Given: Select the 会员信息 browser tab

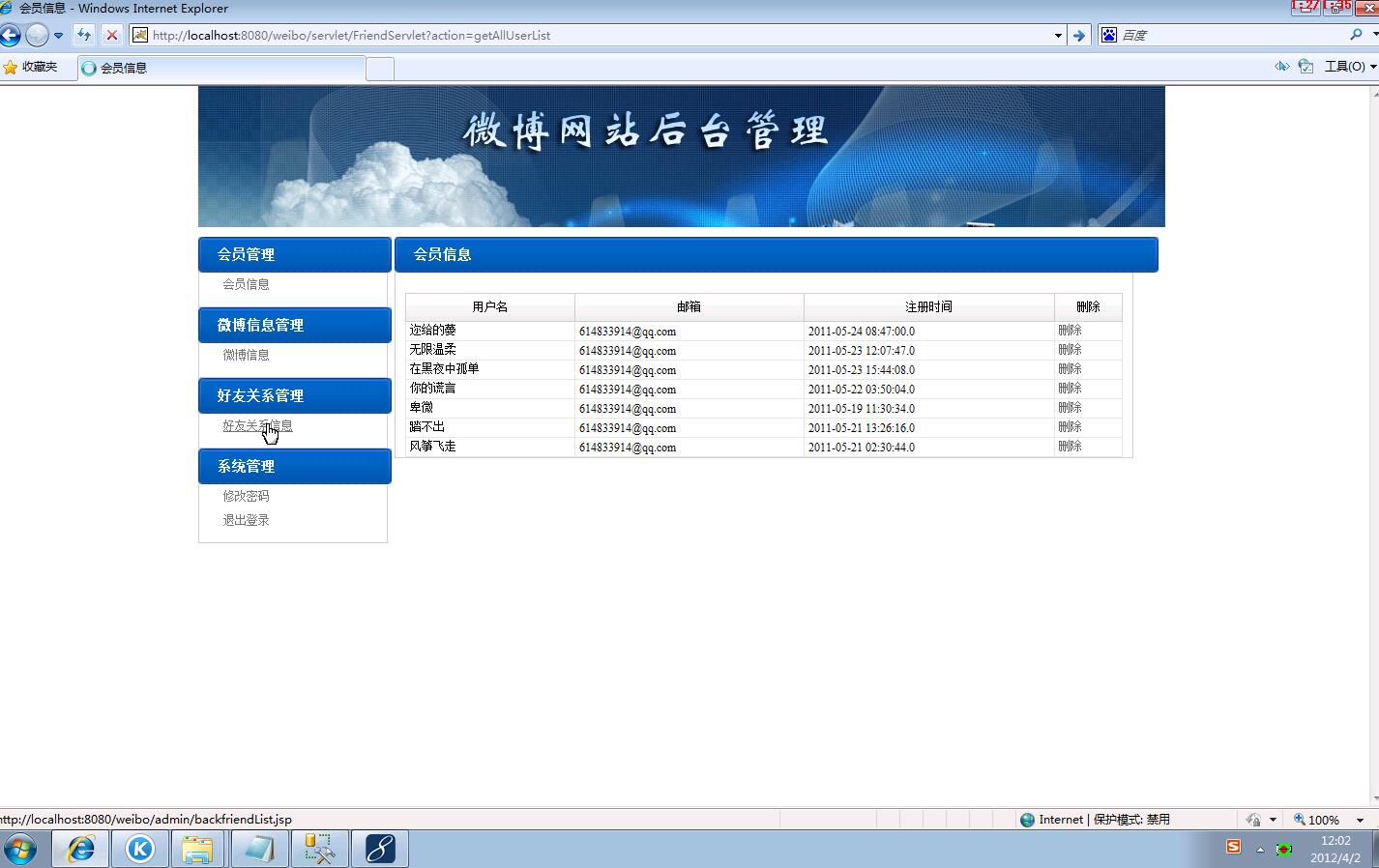Looking at the screenshot, I should pyautogui.click(x=221, y=68).
